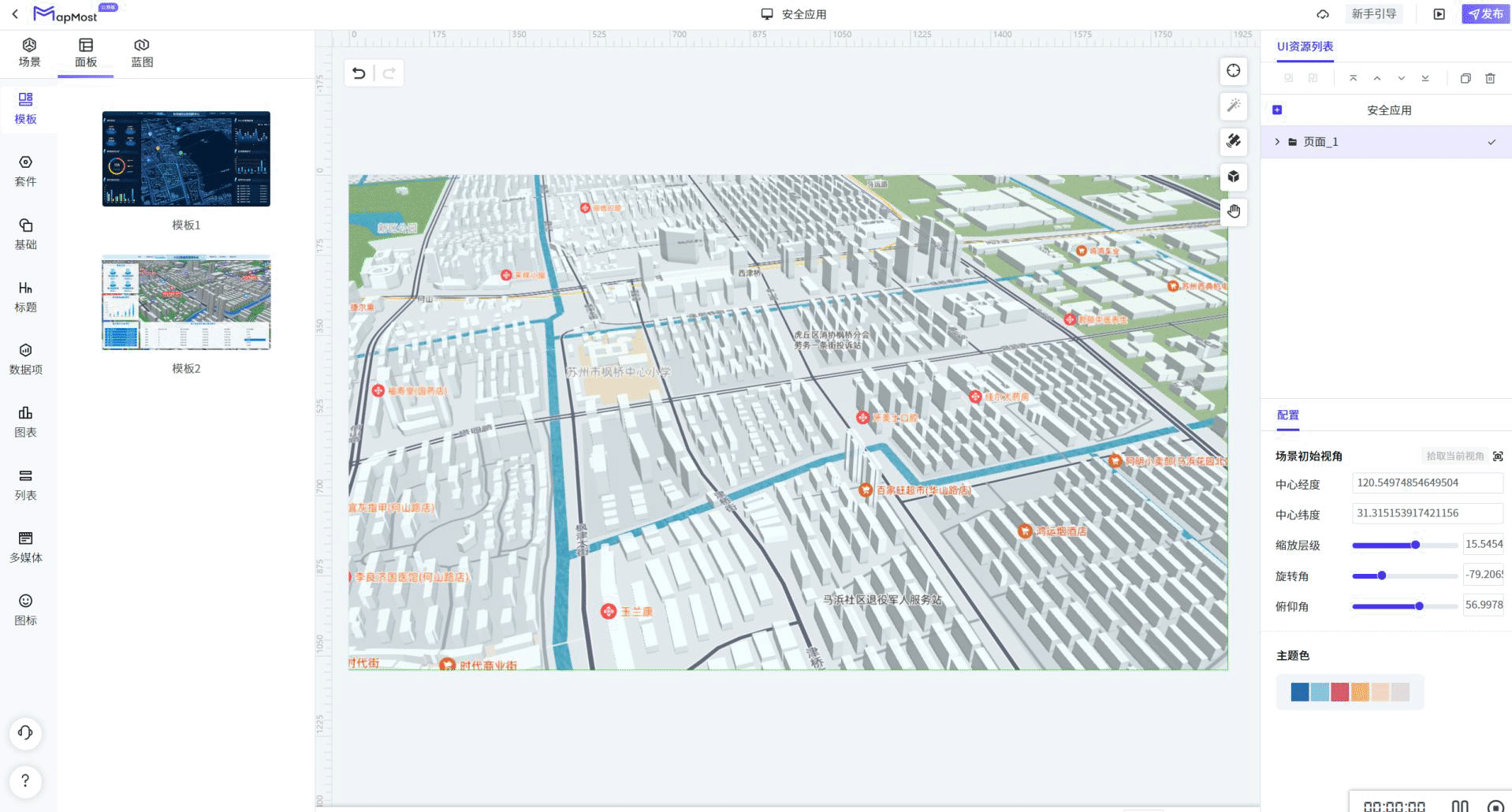Open the 标题 heading category
1512x812 pixels.
click(x=25, y=296)
